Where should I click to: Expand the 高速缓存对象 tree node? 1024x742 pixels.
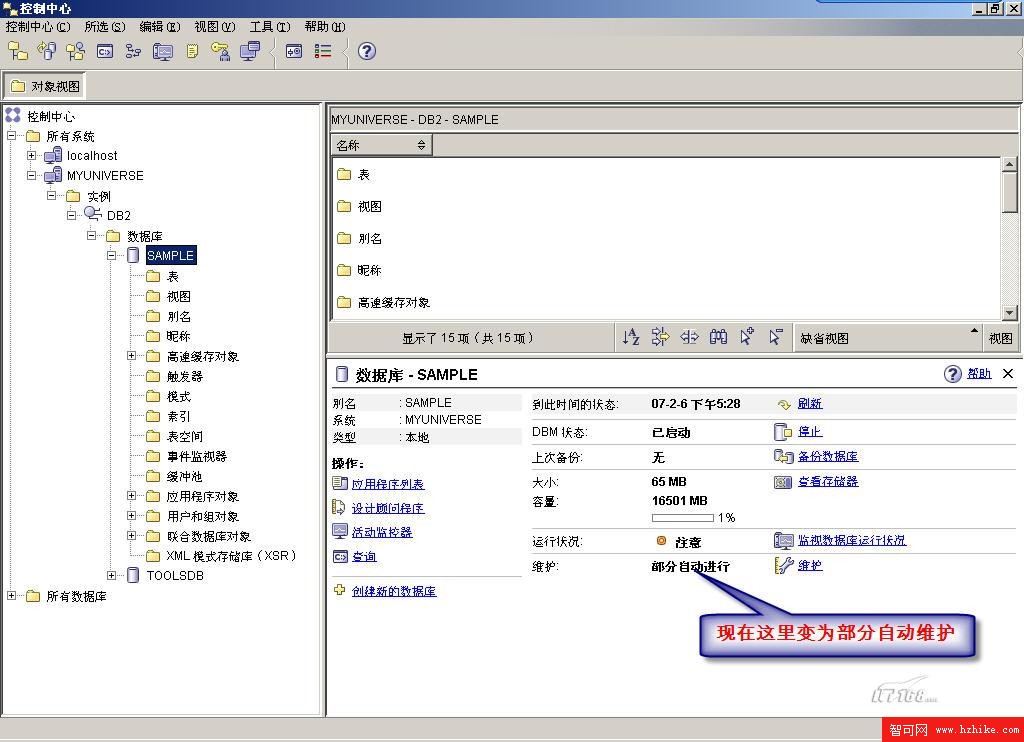pos(131,356)
